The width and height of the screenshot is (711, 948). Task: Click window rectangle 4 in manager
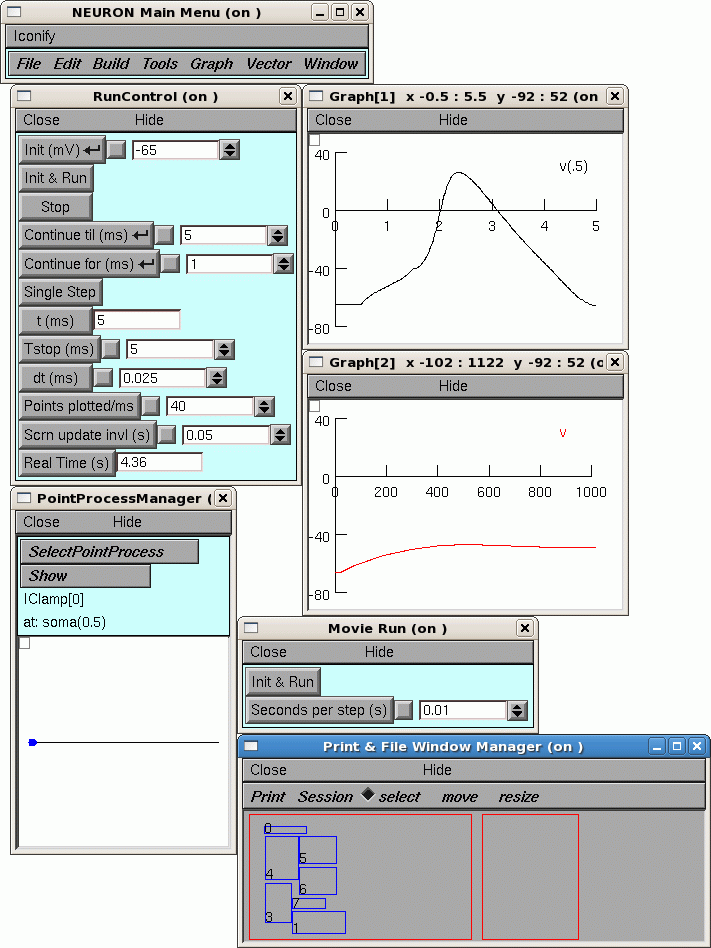coord(282,858)
